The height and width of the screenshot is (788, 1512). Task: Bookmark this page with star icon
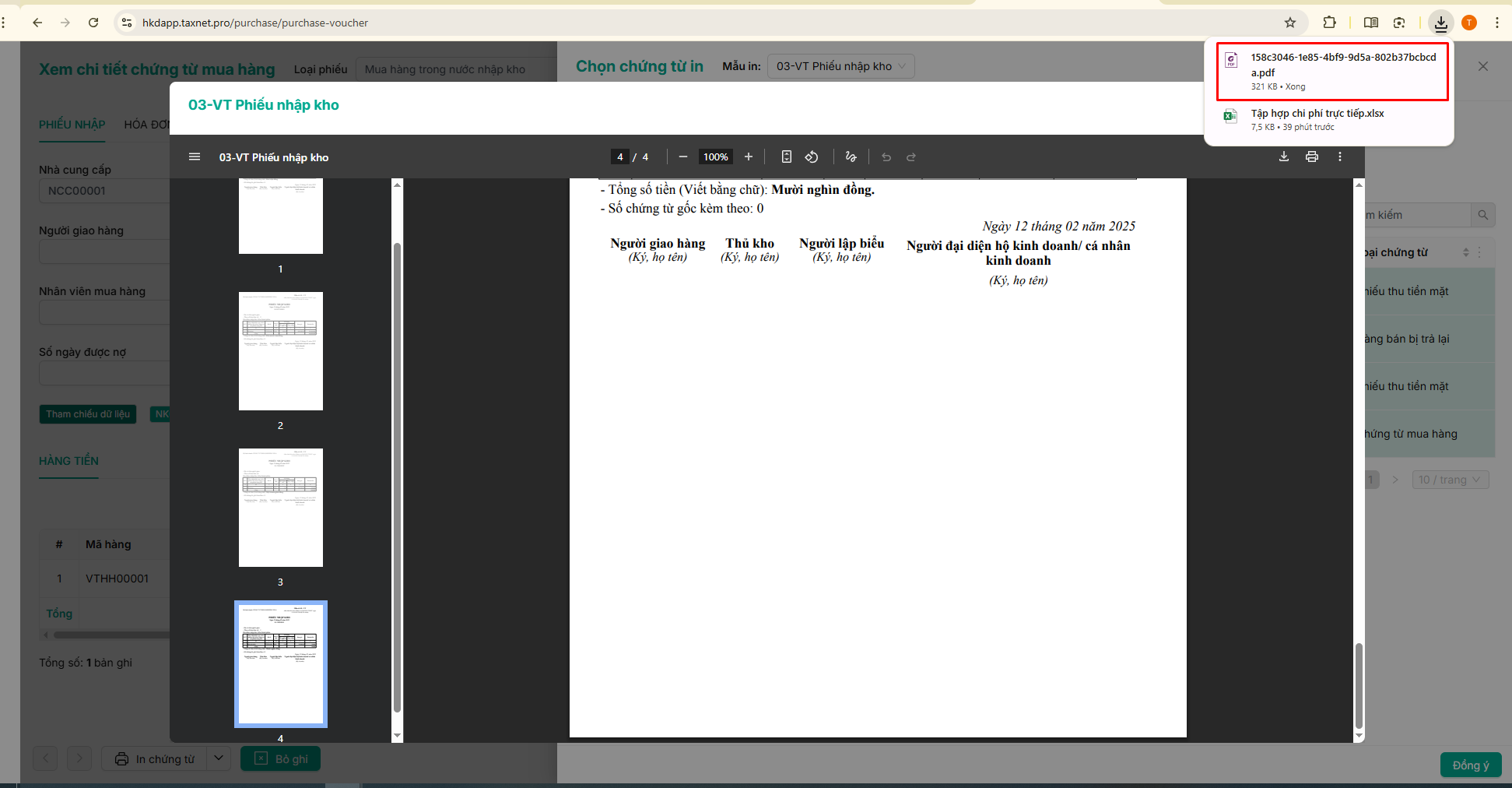[1290, 23]
